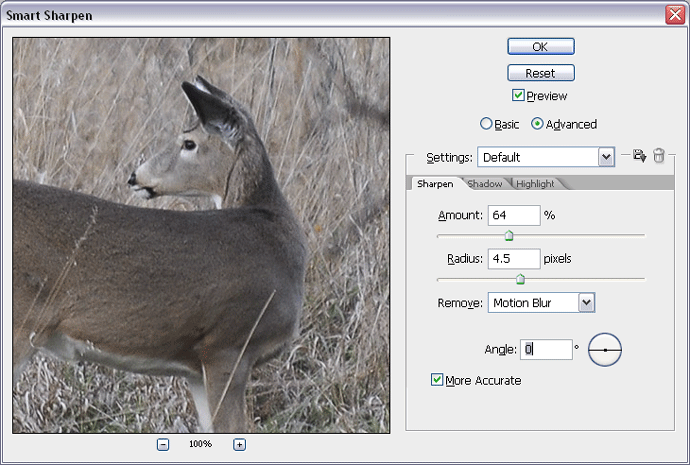Toggle the Preview checkbox

tap(518, 95)
